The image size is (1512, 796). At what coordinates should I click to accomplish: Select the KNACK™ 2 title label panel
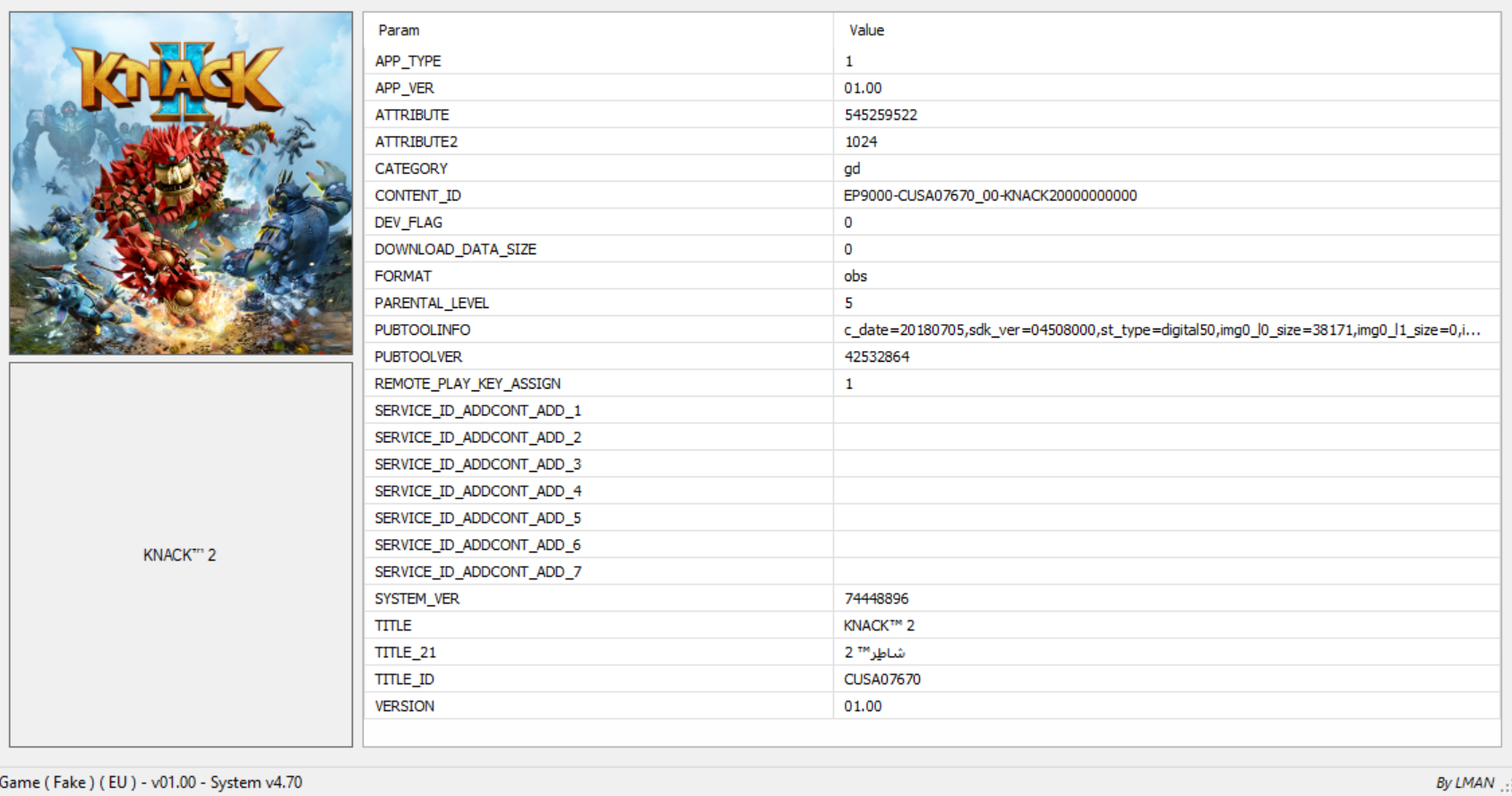(181, 554)
